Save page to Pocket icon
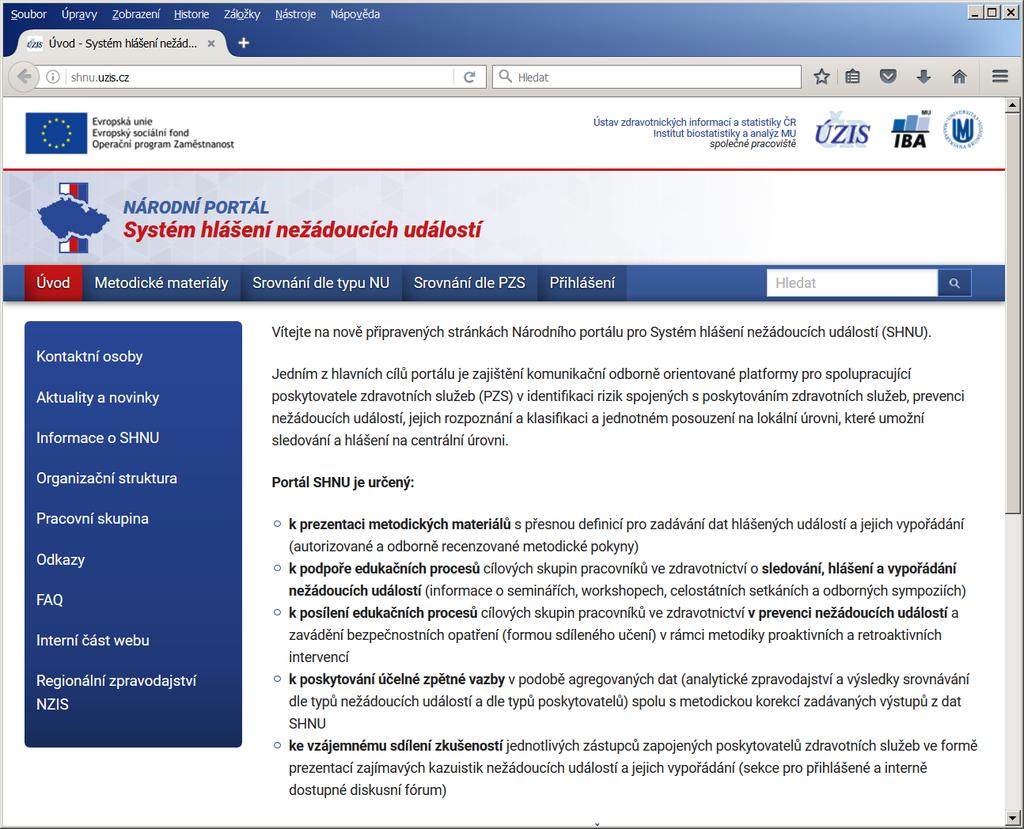 point(888,76)
